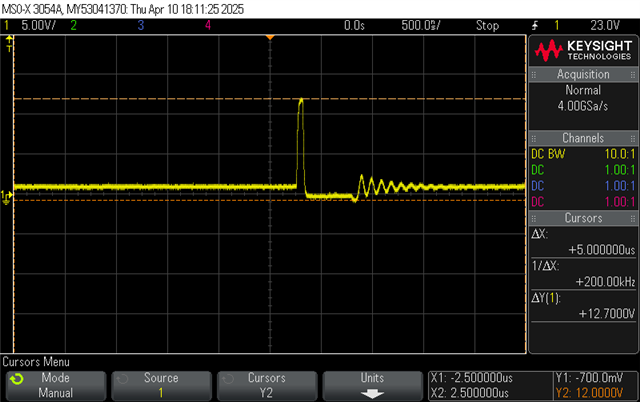Click the blue DC 1.00:1 channel row
640x402 pixels.
[x=583, y=186]
